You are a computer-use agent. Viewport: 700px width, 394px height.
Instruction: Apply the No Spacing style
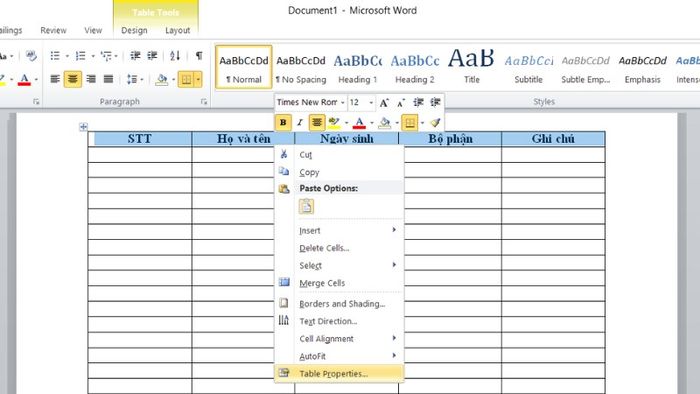click(x=301, y=67)
